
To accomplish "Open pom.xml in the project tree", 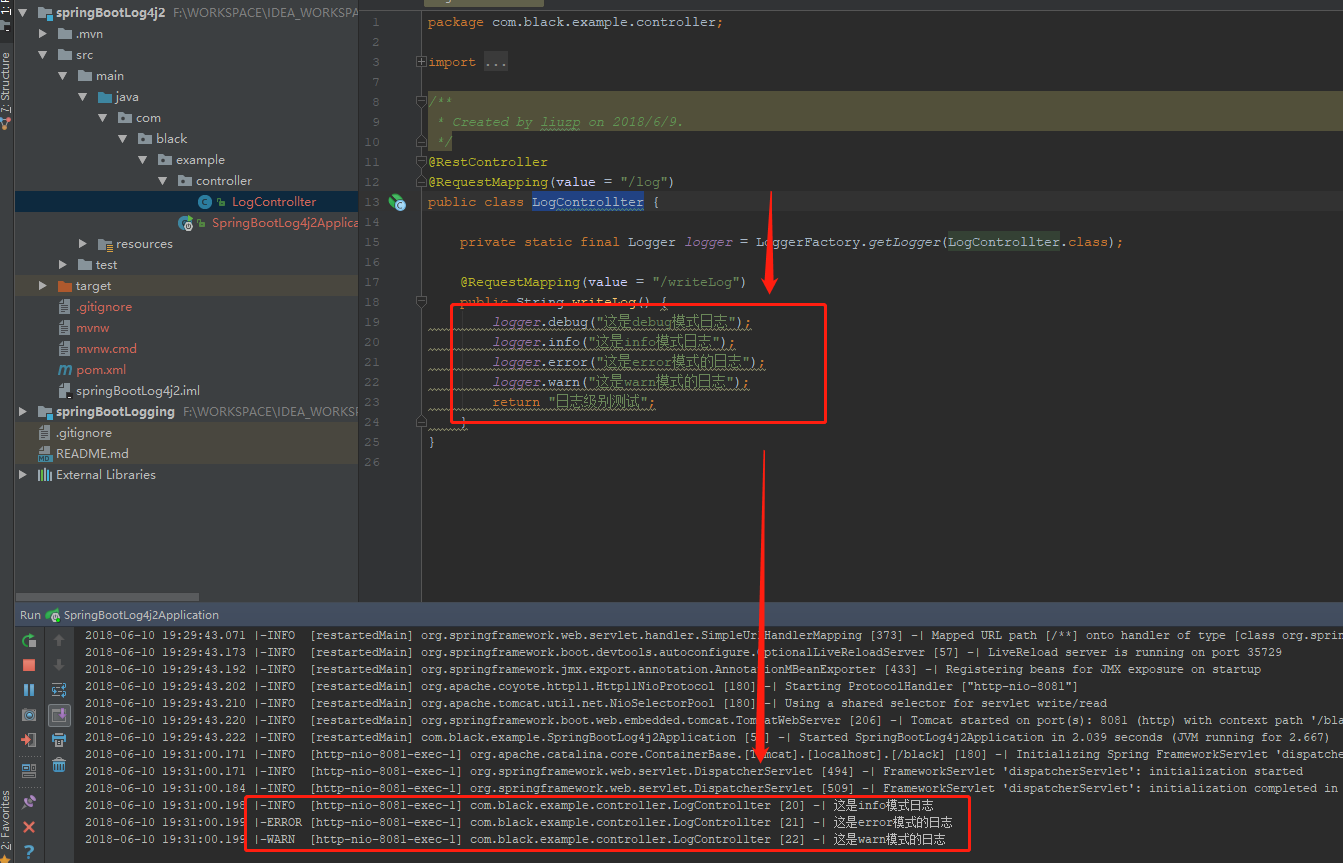I will pyautogui.click(x=101, y=370).
